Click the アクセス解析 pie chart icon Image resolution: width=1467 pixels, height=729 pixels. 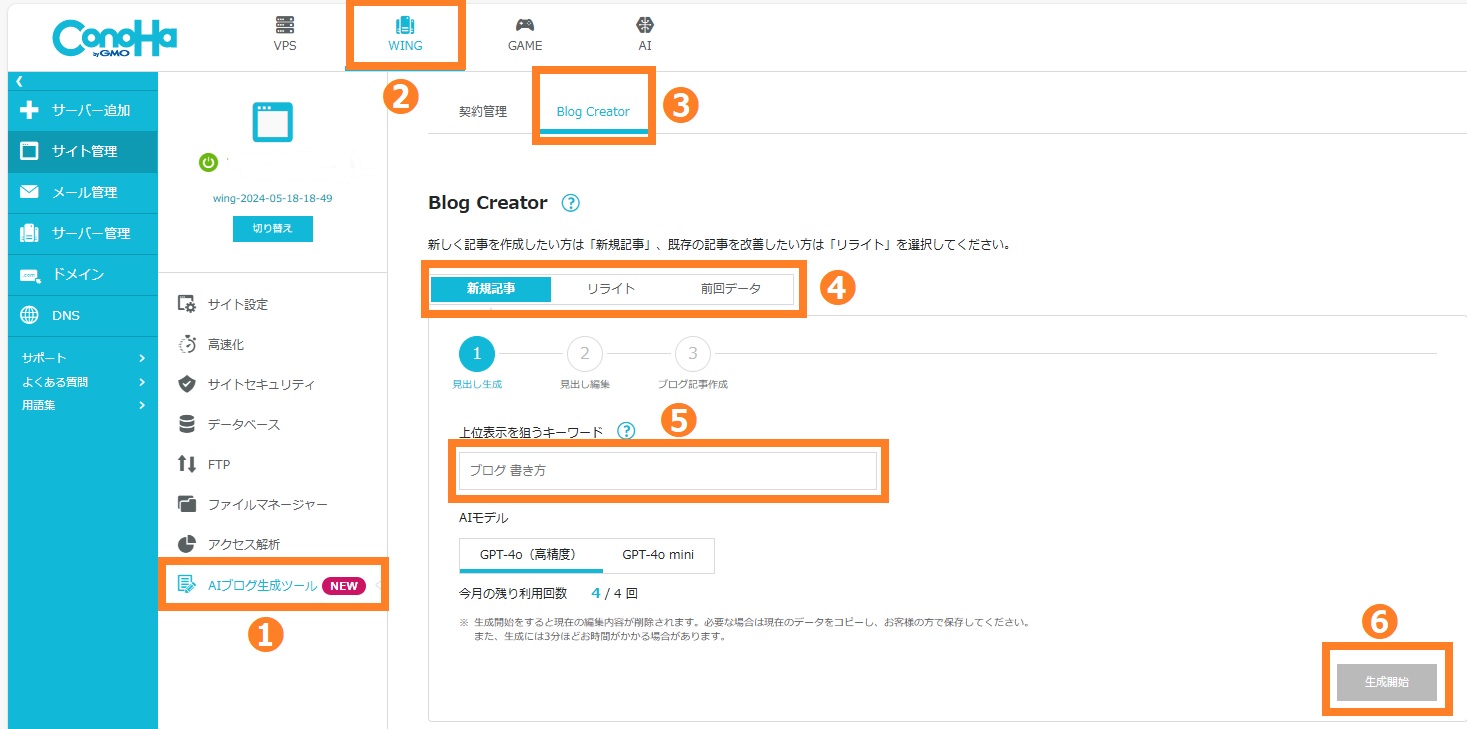(186, 544)
